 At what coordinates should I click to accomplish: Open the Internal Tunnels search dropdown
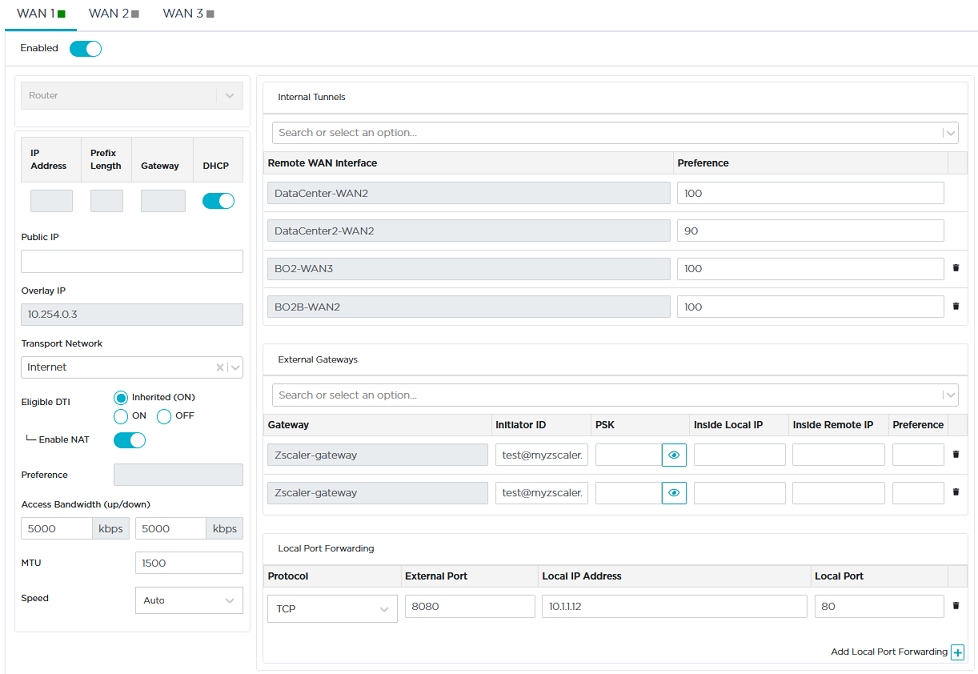click(614, 133)
